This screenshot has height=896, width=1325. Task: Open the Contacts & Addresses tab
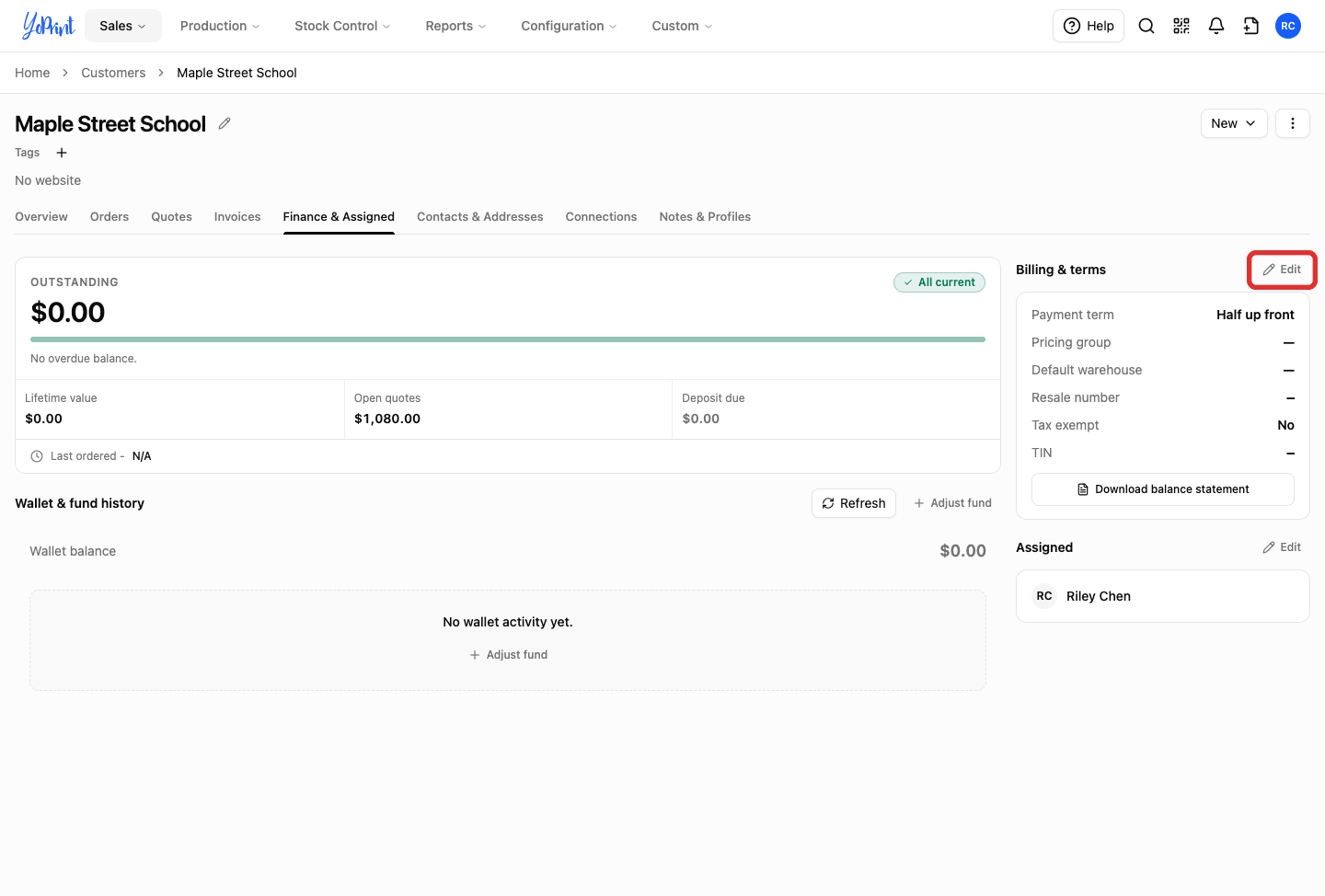pos(480,217)
